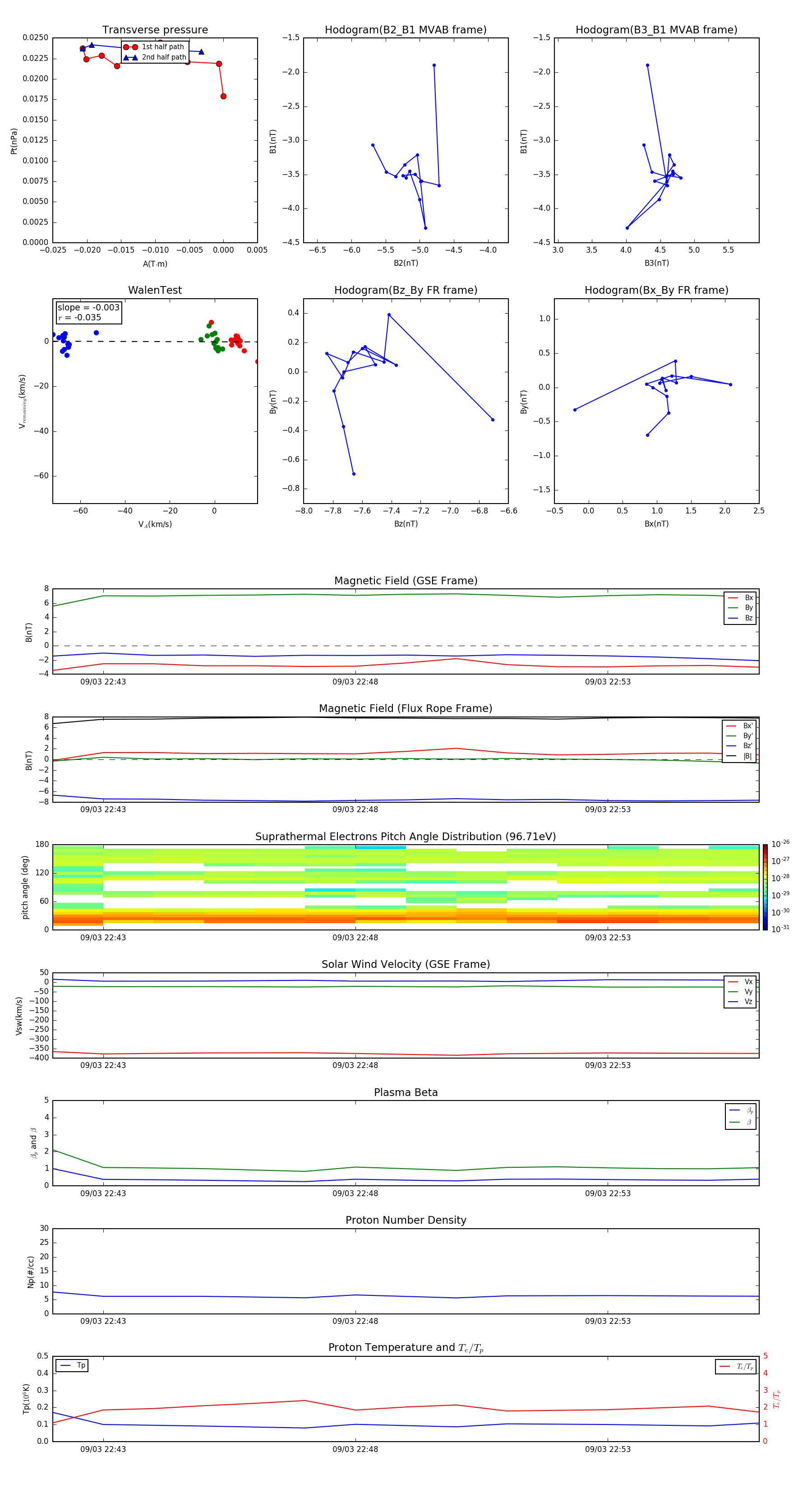This screenshot has width=812, height=1489.
Task: Click the "WalenTest" plot title
Action: [155, 290]
